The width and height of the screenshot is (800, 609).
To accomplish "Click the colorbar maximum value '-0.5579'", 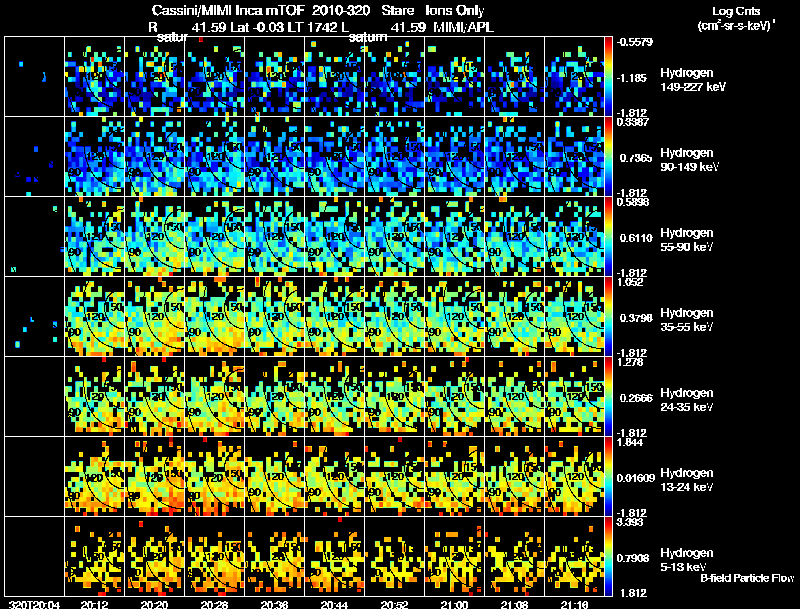I will click(x=634, y=42).
